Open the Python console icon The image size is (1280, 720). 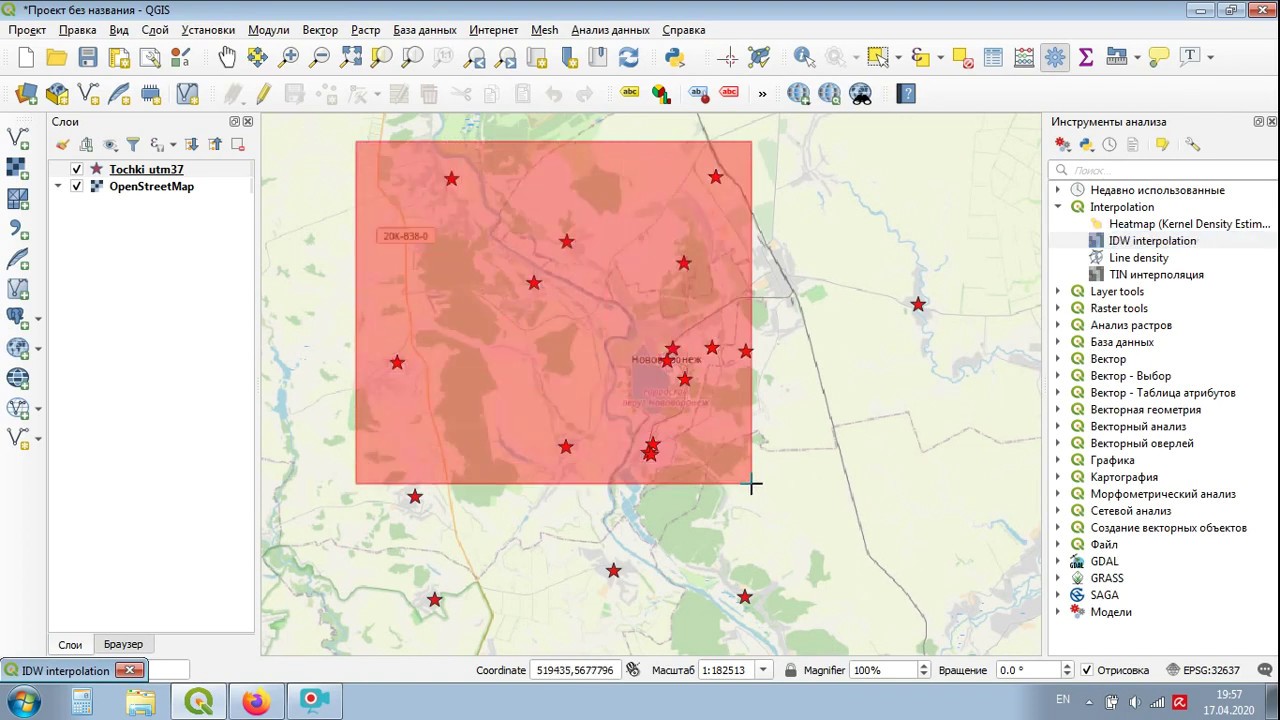click(675, 57)
